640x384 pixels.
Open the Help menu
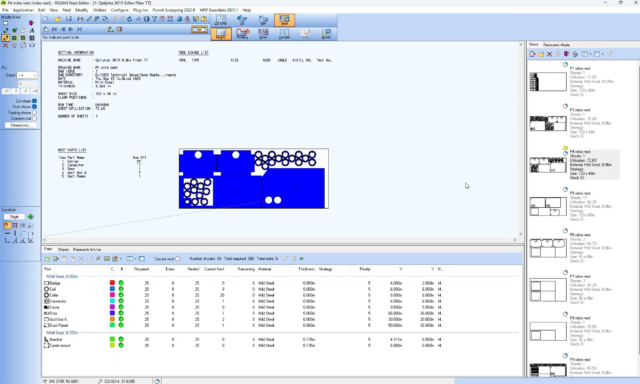247,10
